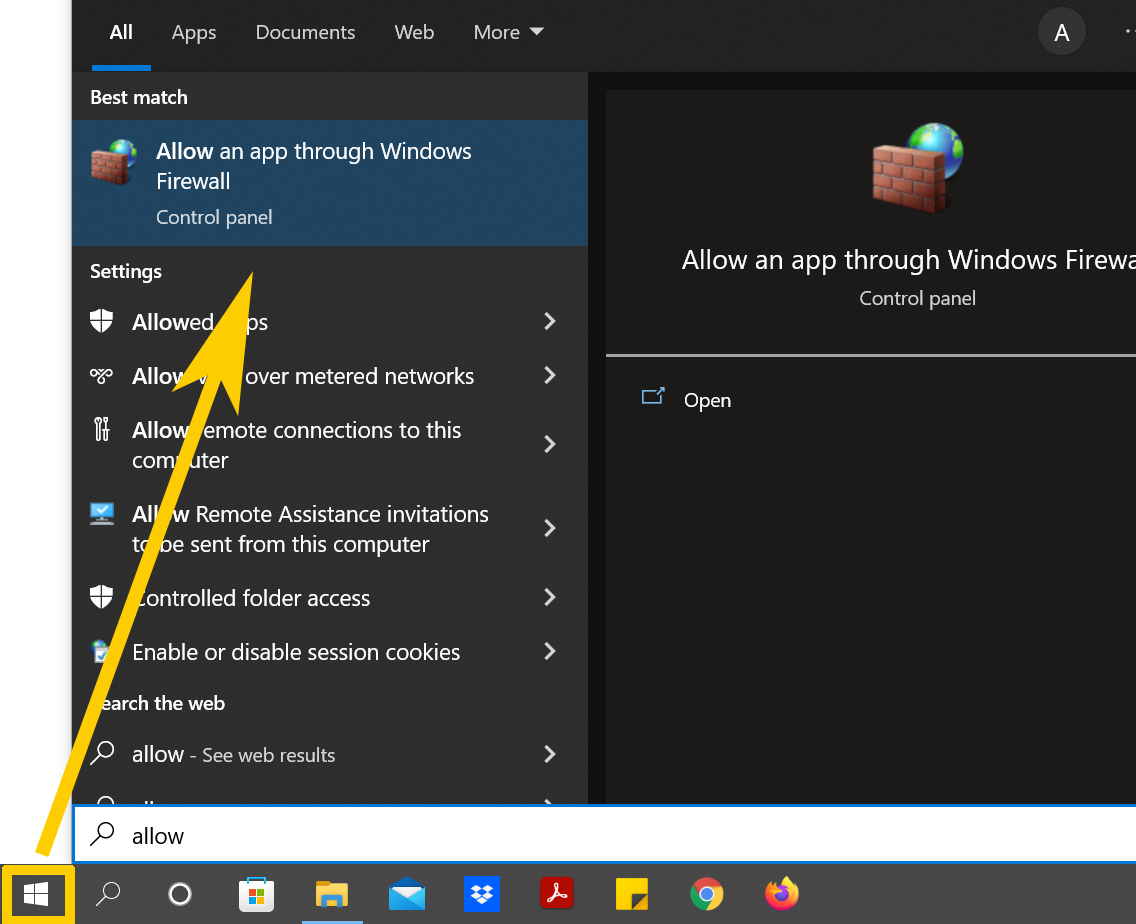Open Sticky Notes from the taskbar
Screen dimensions: 1136x924
[631, 894]
